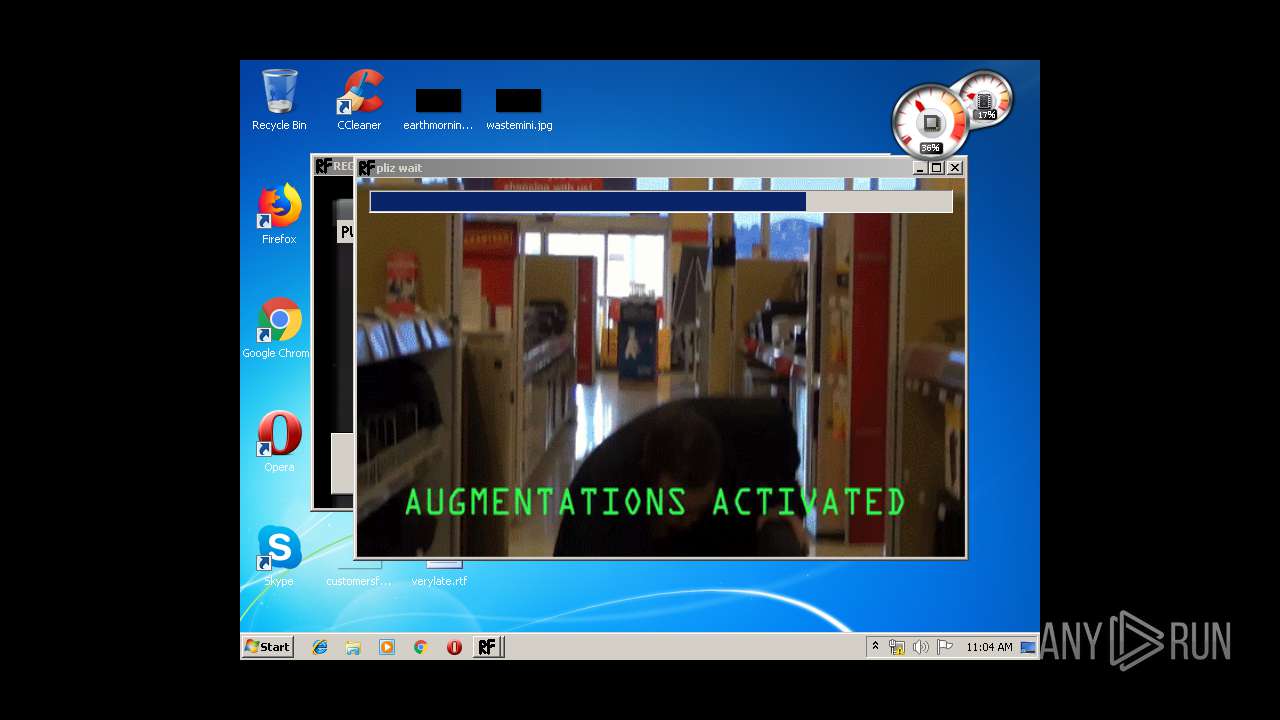Select the RF program taskbar button

point(487,647)
